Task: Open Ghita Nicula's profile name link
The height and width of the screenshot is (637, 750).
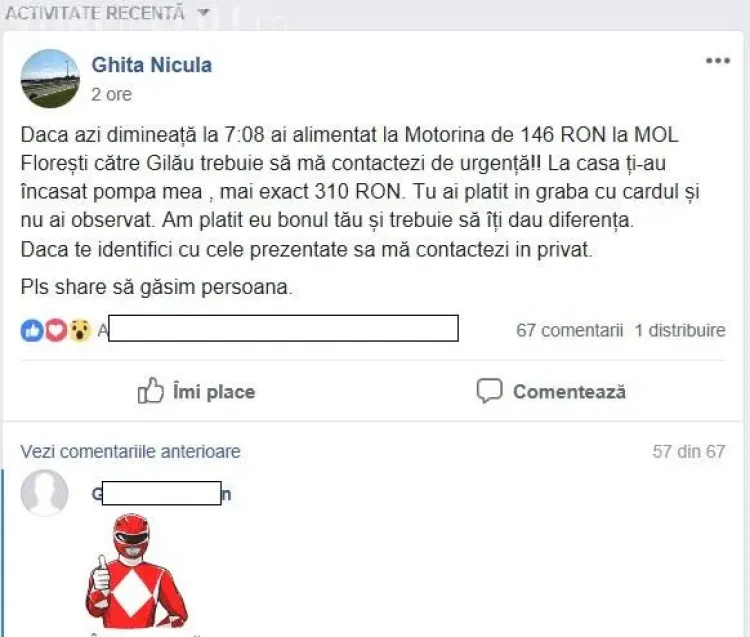Action: click(152, 65)
